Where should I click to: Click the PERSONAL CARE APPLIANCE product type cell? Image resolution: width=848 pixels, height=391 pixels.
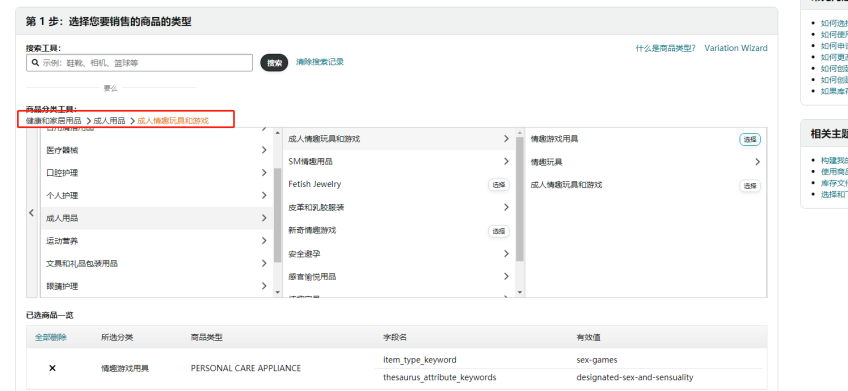coord(246,368)
